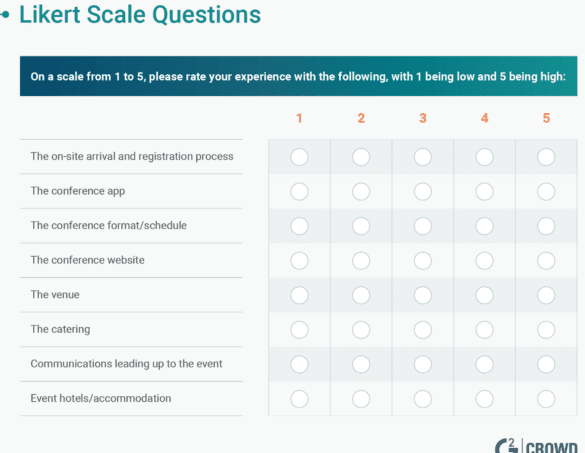Choose 2 for communications leading up to event
Image resolution: width=585 pixels, height=453 pixels.
point(361,364)
